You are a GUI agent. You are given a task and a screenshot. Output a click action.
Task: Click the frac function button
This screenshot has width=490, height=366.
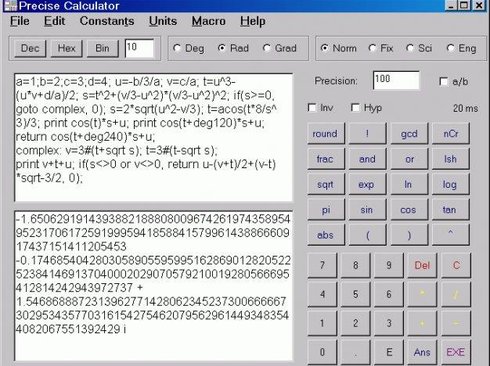326,159
